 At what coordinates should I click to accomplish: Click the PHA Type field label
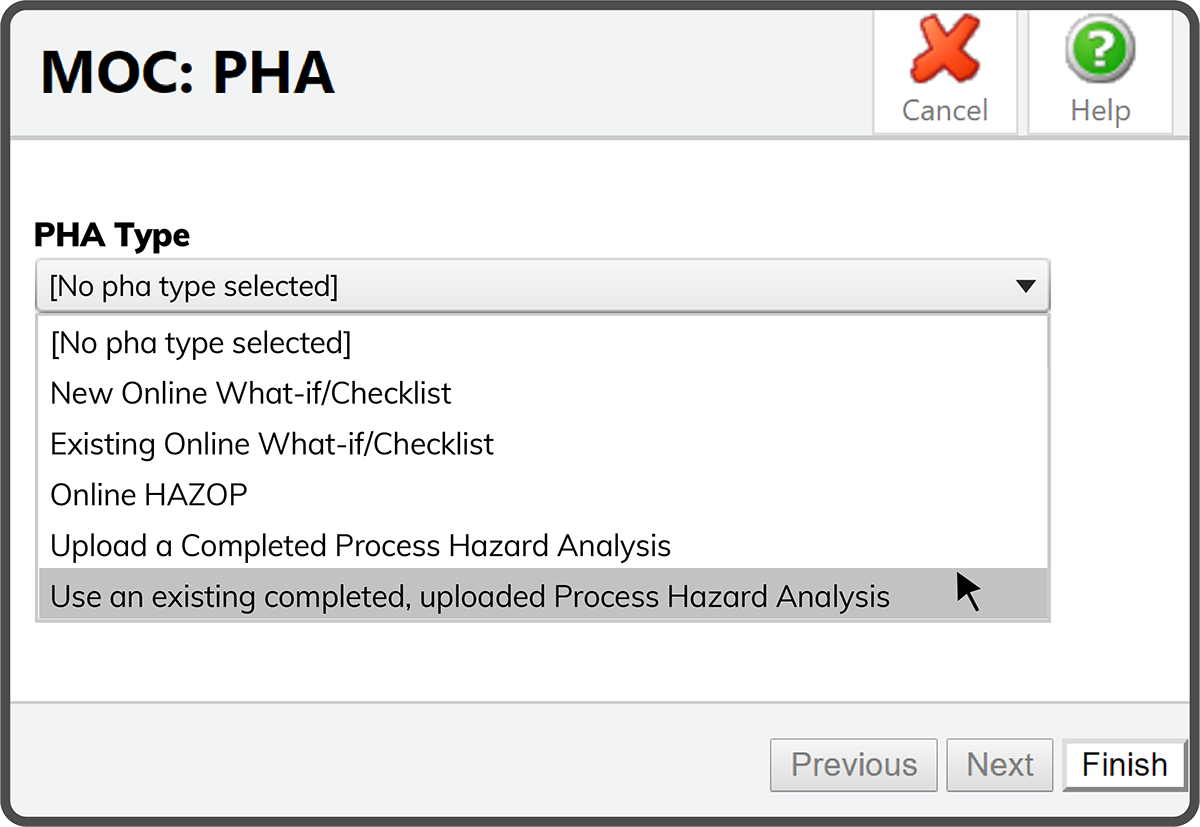coord(112,236)
